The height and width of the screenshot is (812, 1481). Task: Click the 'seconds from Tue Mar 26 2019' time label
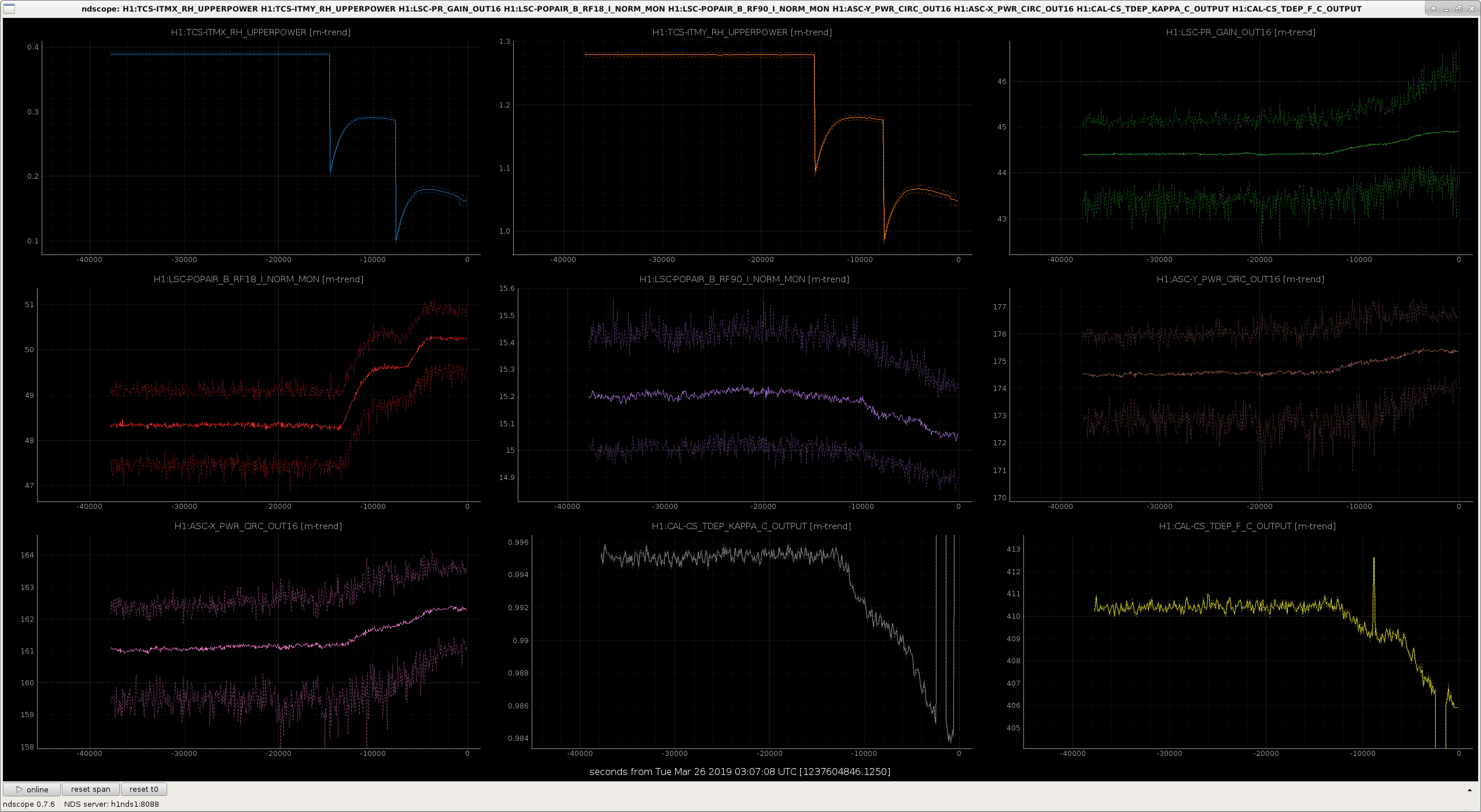point(740,772)
